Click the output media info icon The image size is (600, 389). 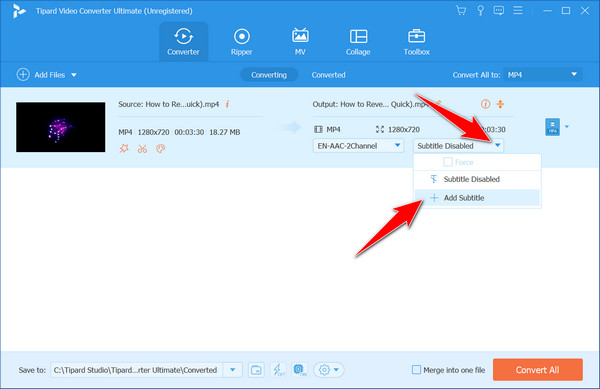pyautogui.click(x=485, y=104)
